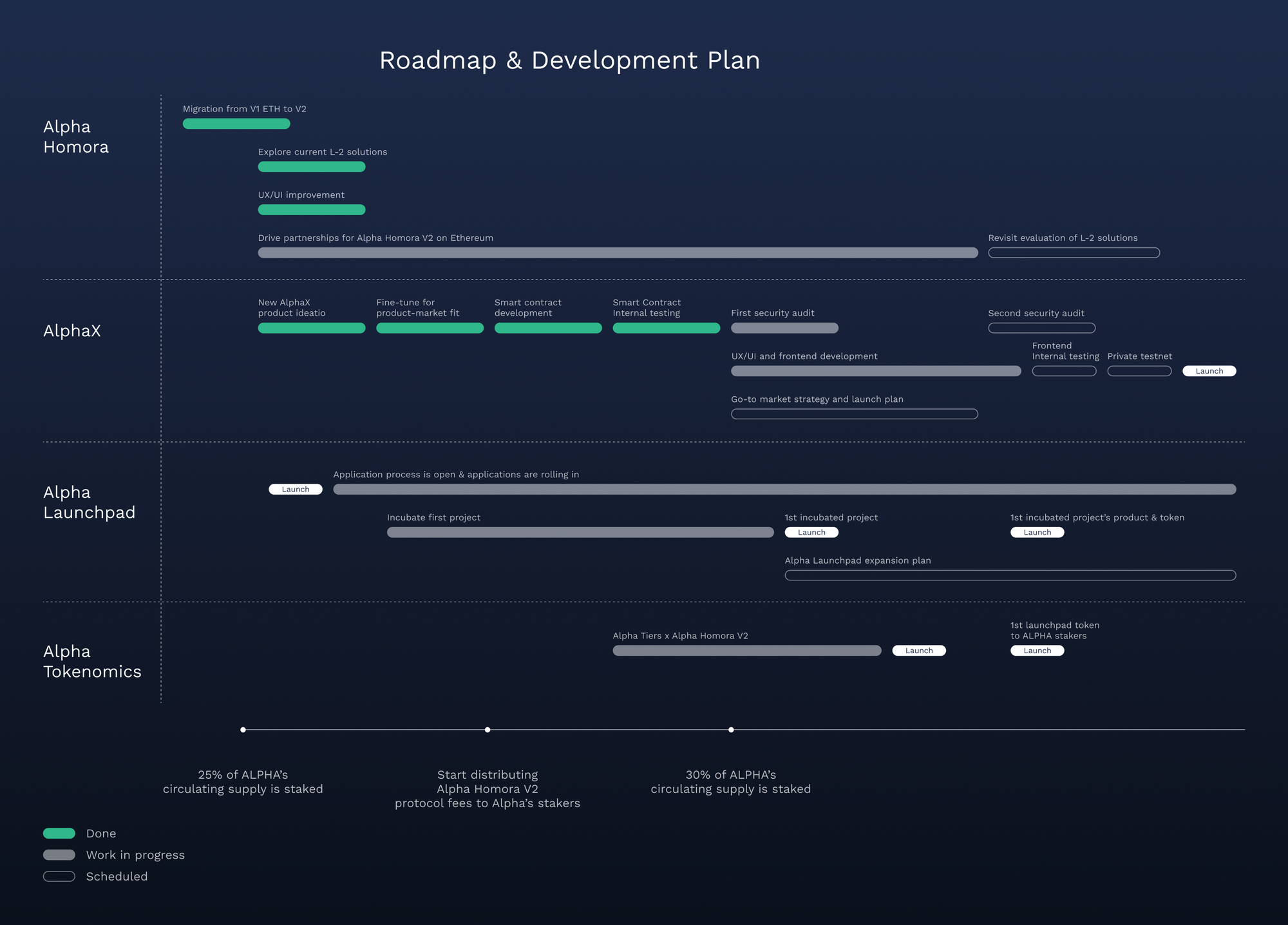This screenshot has width=1288, height=925.
Task: Click the outlined Second security audit bar
Action: [1041, 328]
